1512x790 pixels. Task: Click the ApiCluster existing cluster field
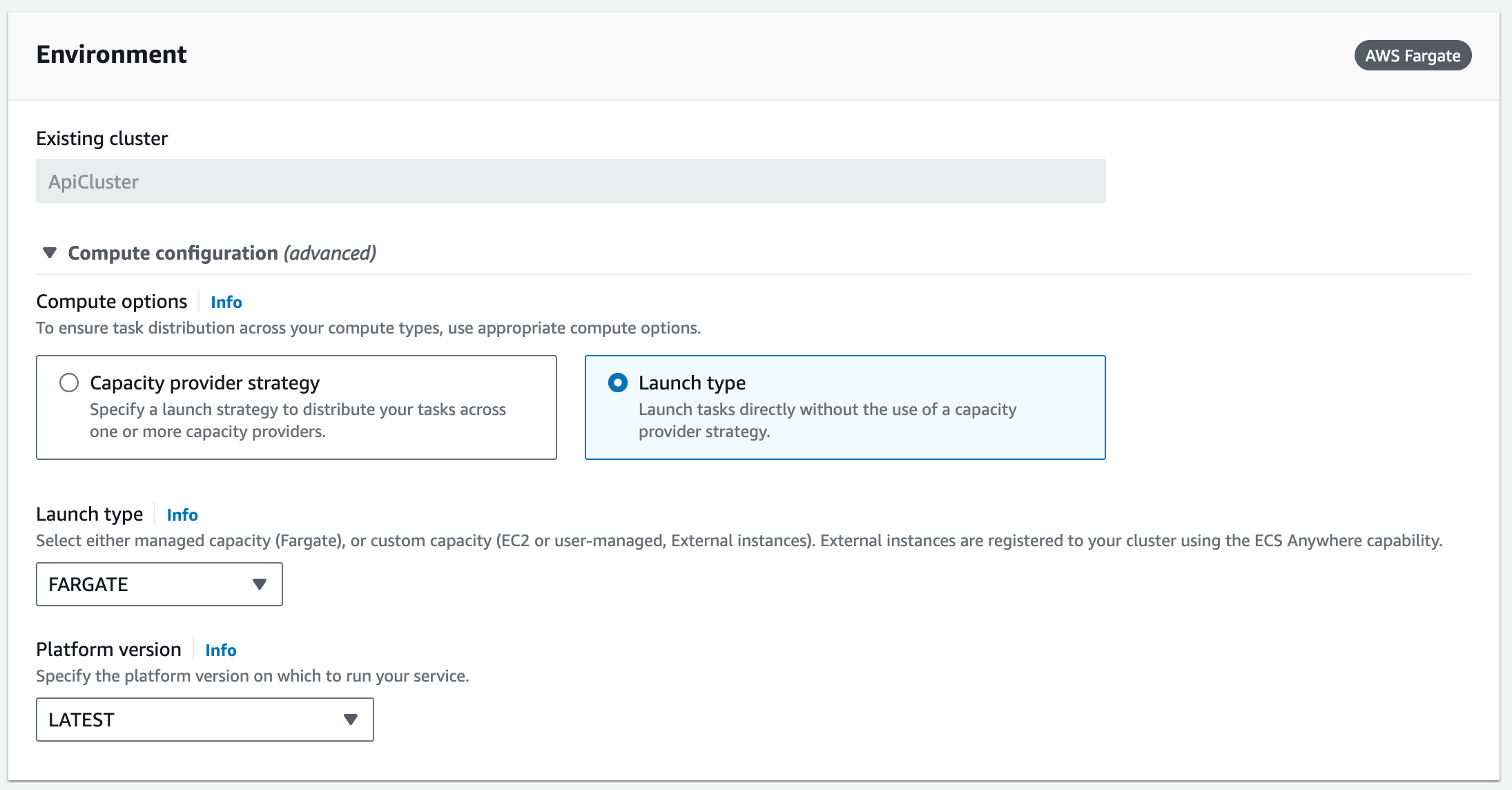(570, 181)
